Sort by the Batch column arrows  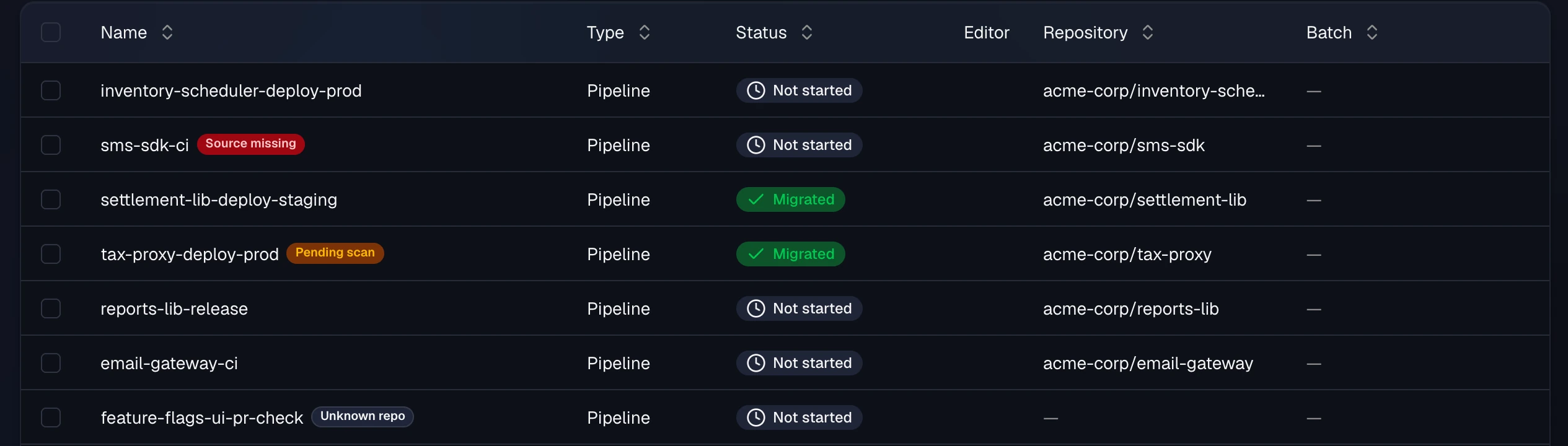click(x=1372, y=32)
